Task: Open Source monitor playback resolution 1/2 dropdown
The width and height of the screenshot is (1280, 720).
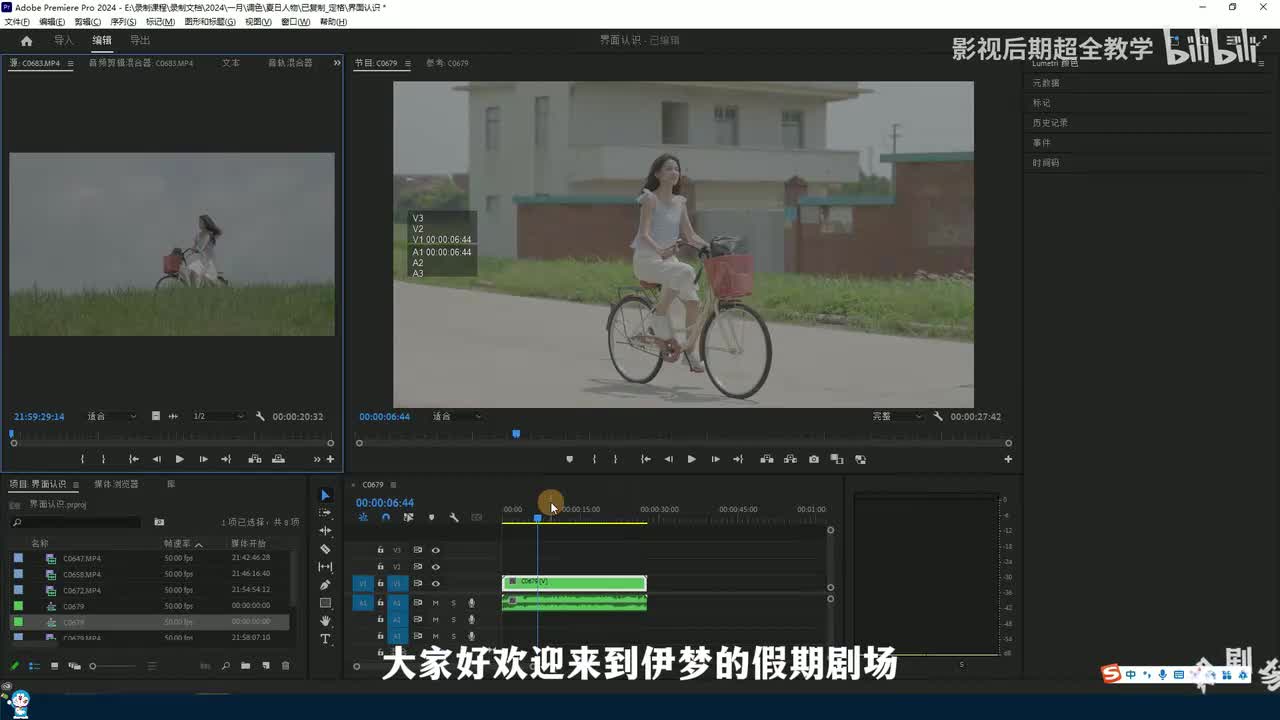Action: coord(217,416)
